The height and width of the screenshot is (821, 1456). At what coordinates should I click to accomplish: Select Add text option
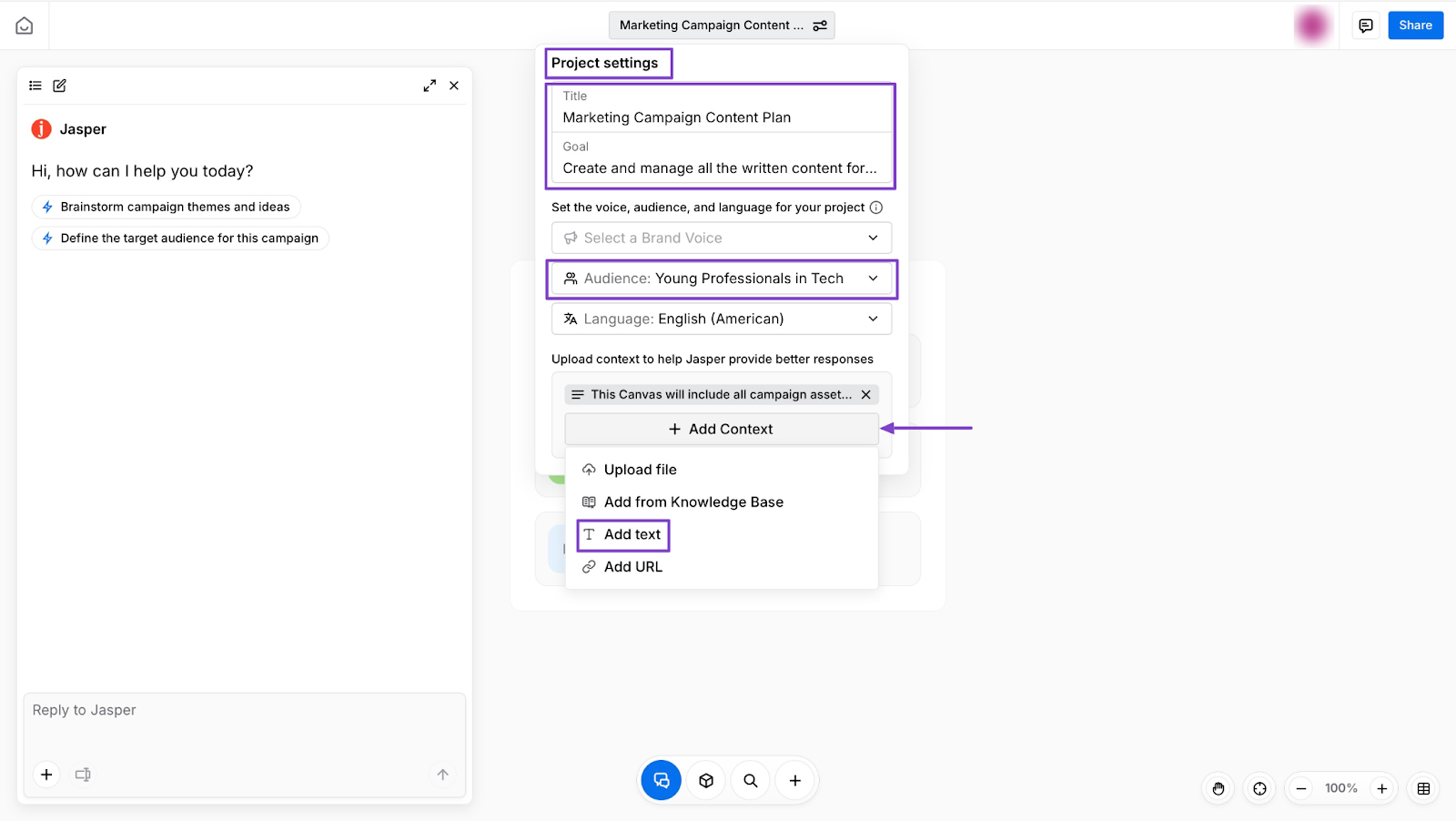722,534
